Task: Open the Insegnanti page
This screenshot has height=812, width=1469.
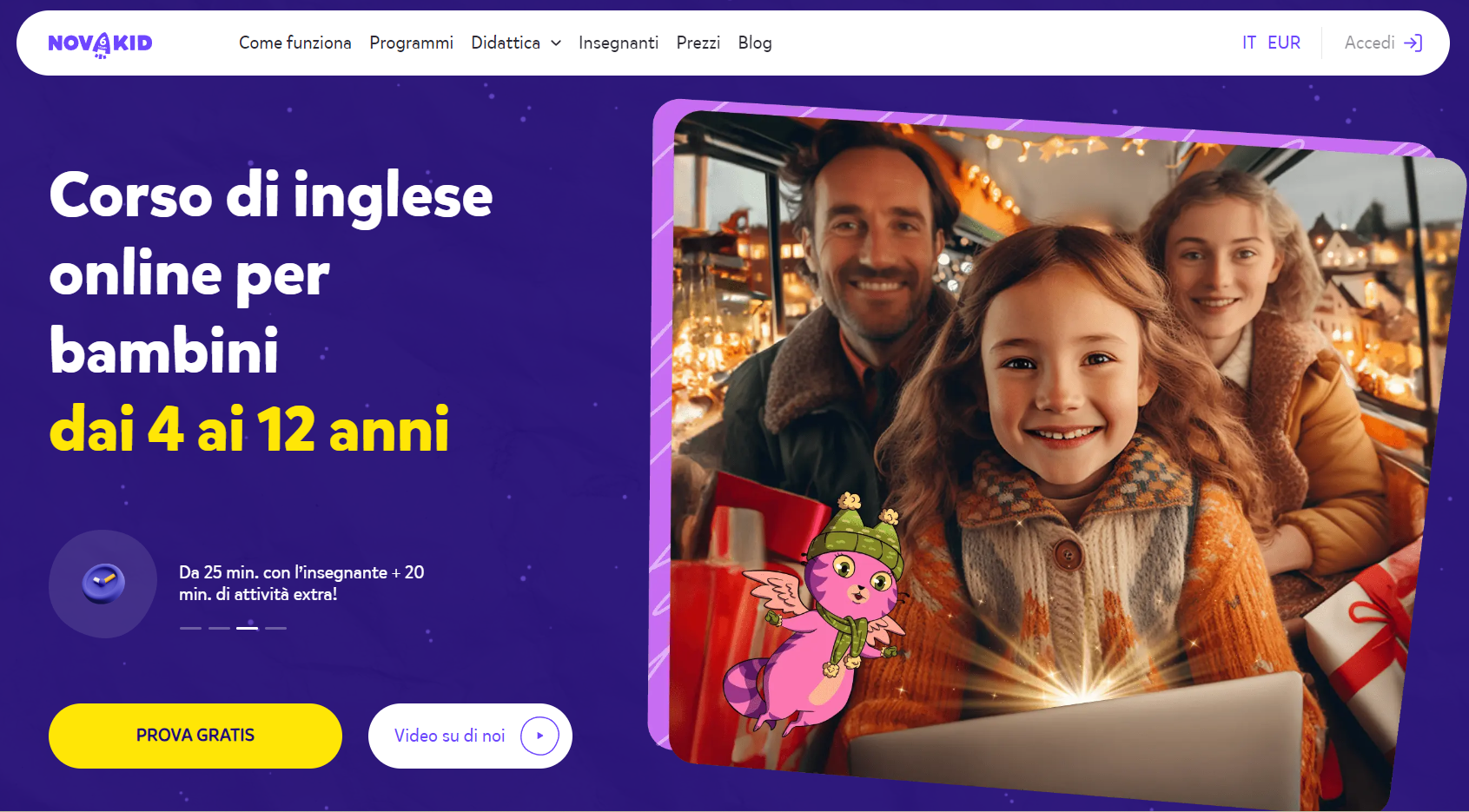Action: [619, 43]
